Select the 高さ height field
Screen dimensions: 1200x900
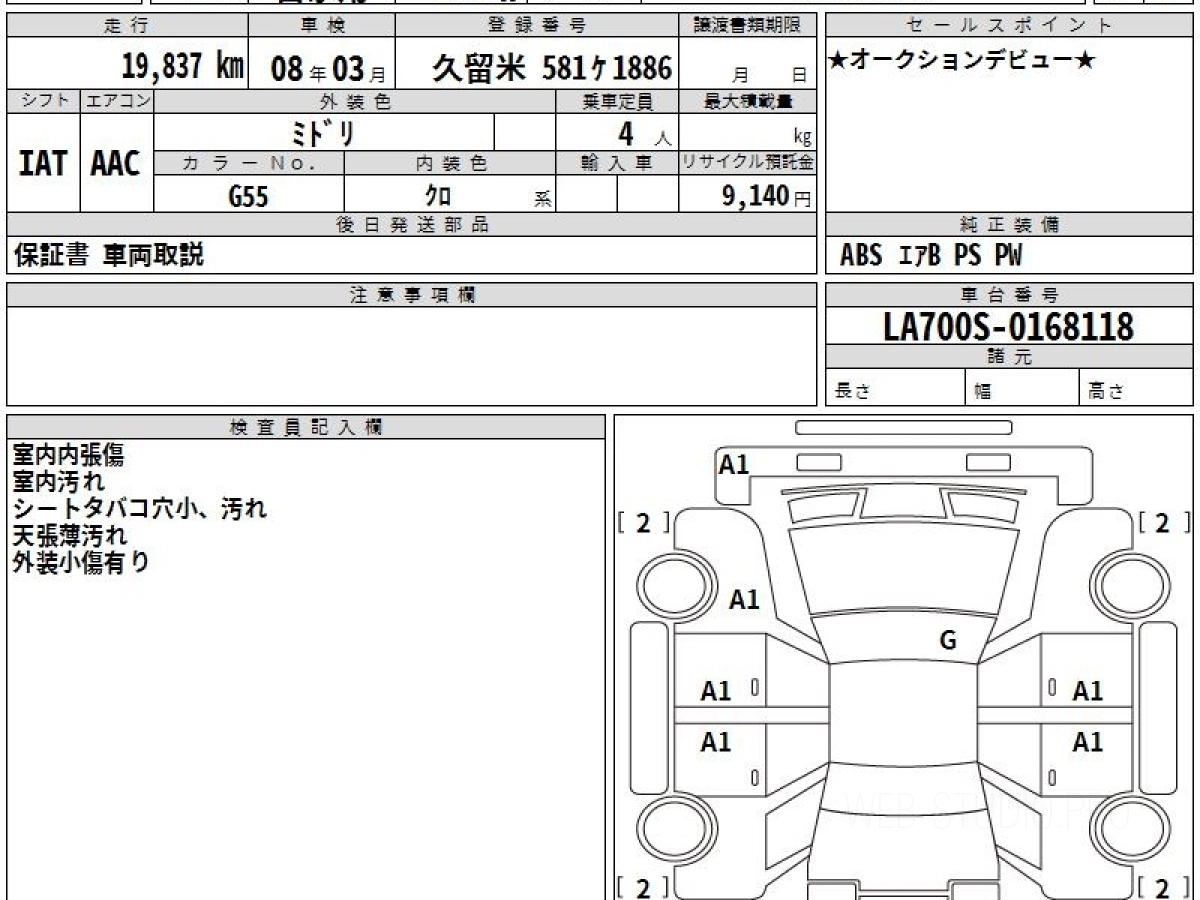[1137, 388]
